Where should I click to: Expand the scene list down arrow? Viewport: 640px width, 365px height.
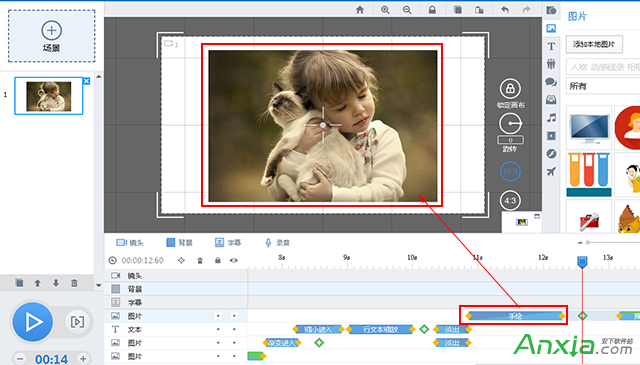(x=98, y=285)
